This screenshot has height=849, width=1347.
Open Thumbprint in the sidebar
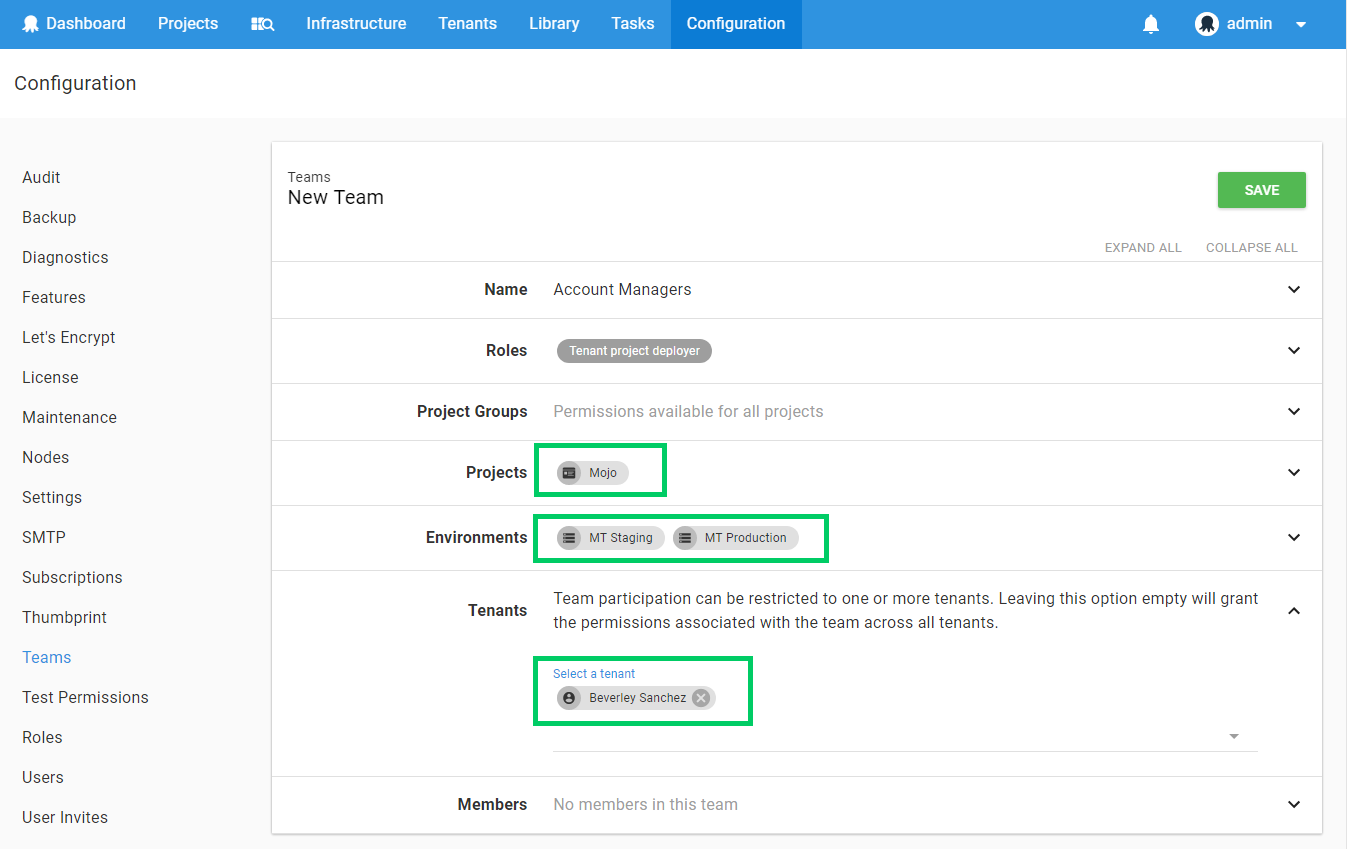click(x=65, y=618)
